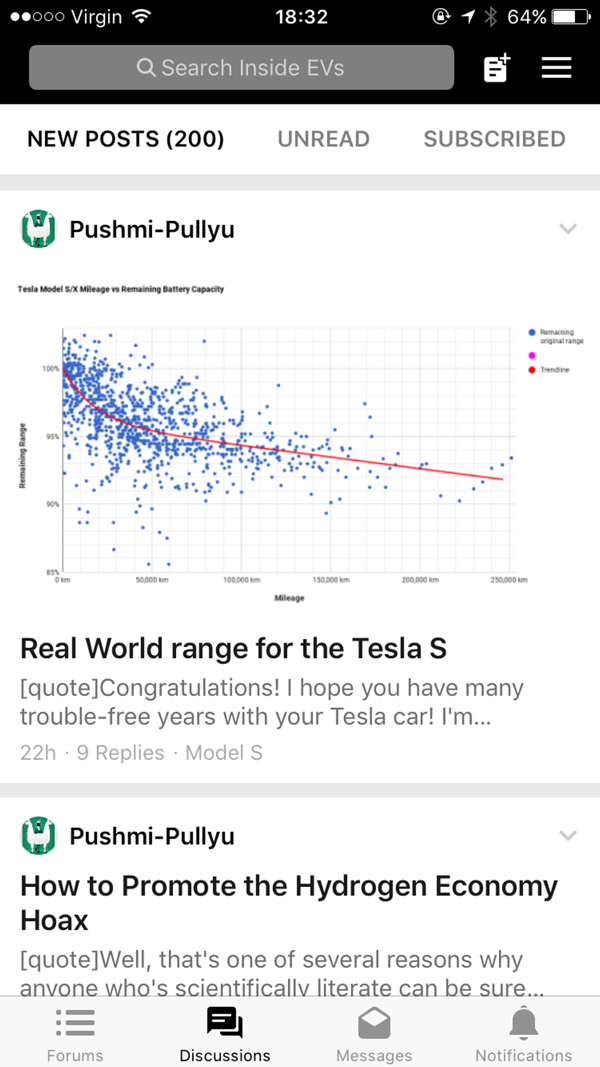Switch to the SUBSCRIBED tab
This screenshot has height=1067, width=600.
click(x=495, y=139)
